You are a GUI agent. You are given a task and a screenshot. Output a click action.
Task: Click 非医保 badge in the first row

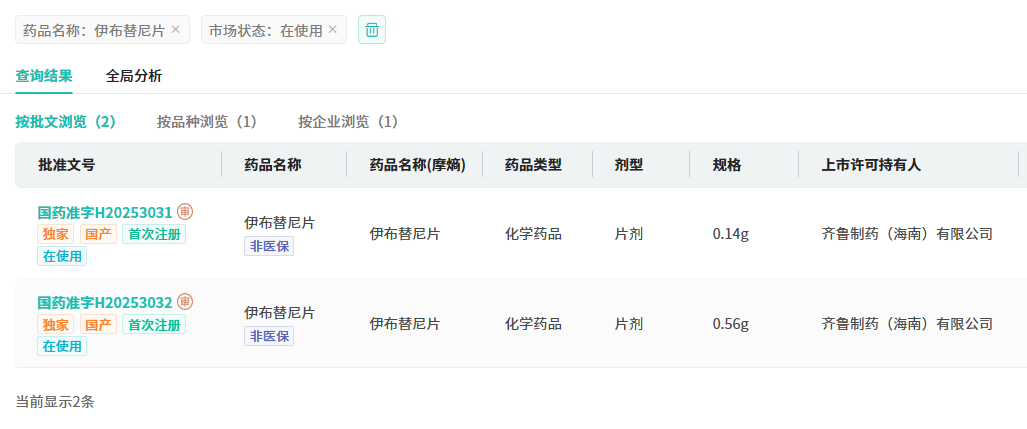click(x=269, y=246)
